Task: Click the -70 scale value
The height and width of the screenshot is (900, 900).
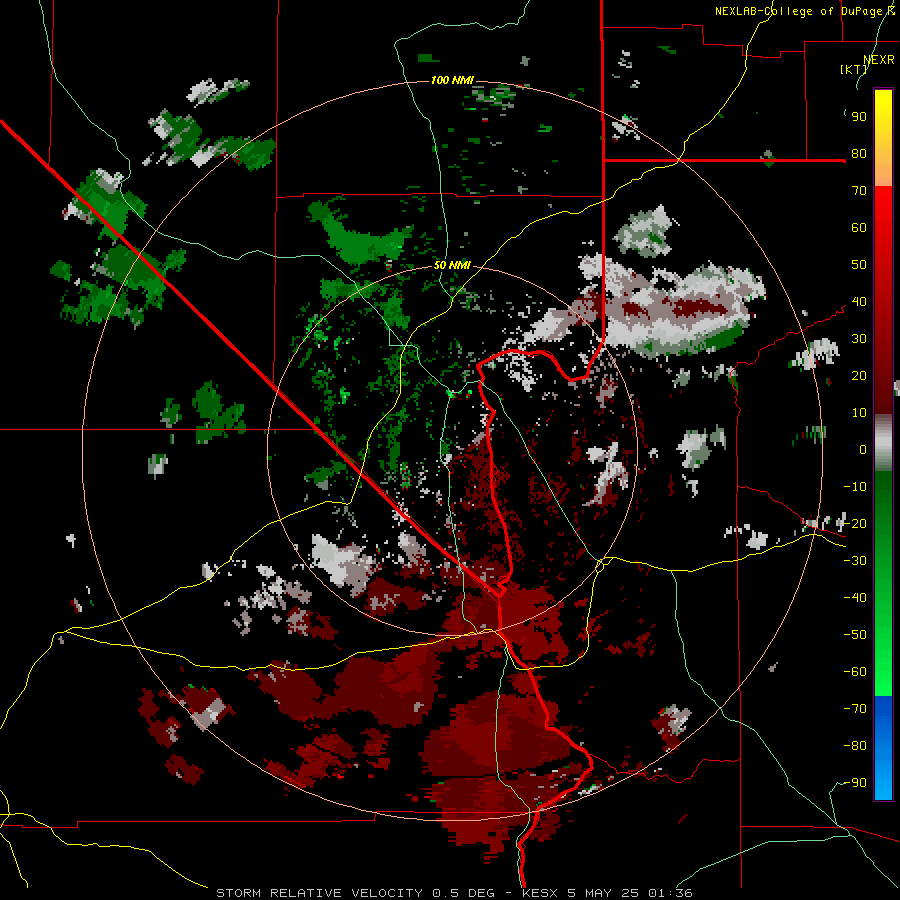Action: [x=855, y=709]
